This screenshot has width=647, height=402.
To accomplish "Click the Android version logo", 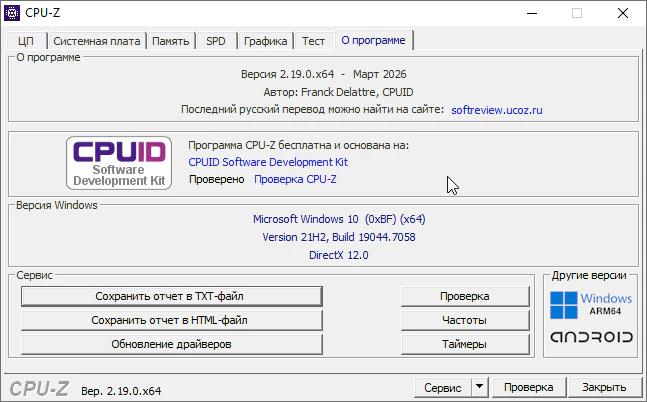I will pyautogui.click(x=591, y=337).
